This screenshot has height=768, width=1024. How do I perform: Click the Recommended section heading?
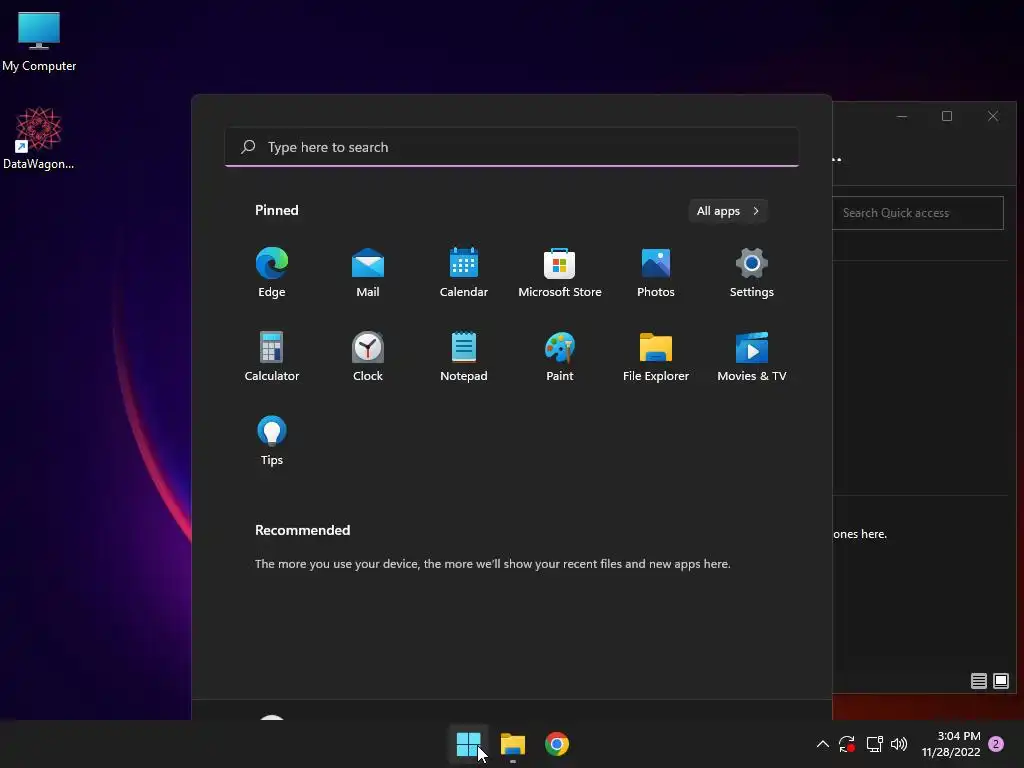(x=302, y=530)
